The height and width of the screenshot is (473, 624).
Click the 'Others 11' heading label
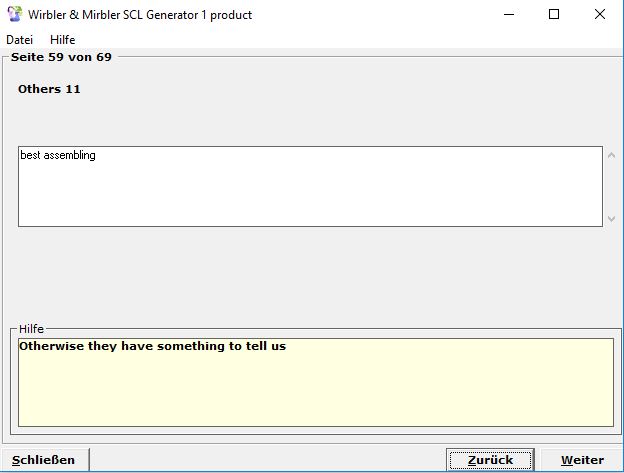pos(49,89)
